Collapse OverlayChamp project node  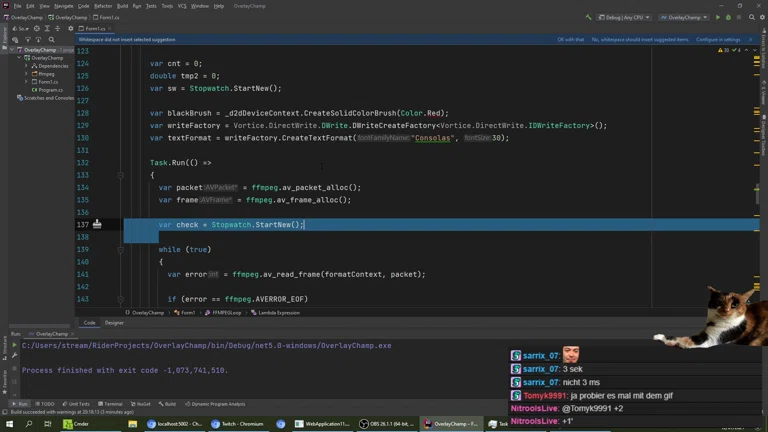tap(19, 58)
